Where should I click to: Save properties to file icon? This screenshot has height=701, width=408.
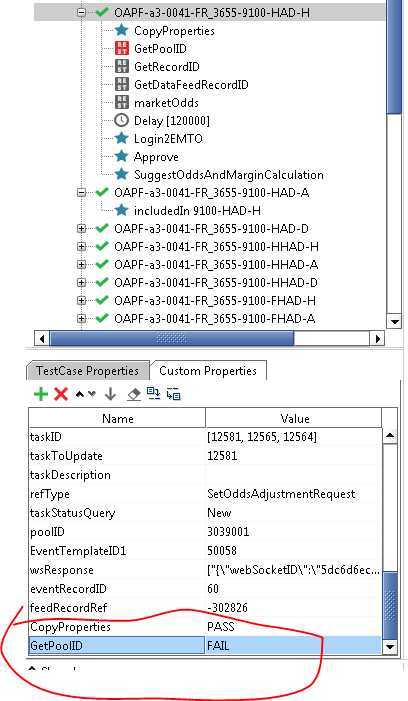[173, 394]
